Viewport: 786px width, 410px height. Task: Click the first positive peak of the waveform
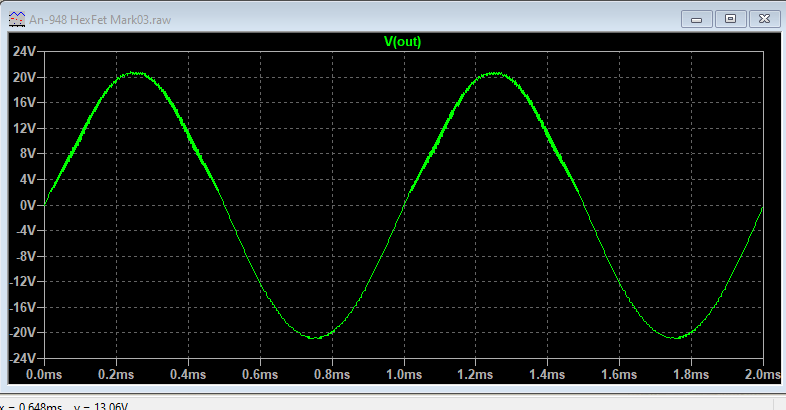pyautogui.click(x=134, y=73)
